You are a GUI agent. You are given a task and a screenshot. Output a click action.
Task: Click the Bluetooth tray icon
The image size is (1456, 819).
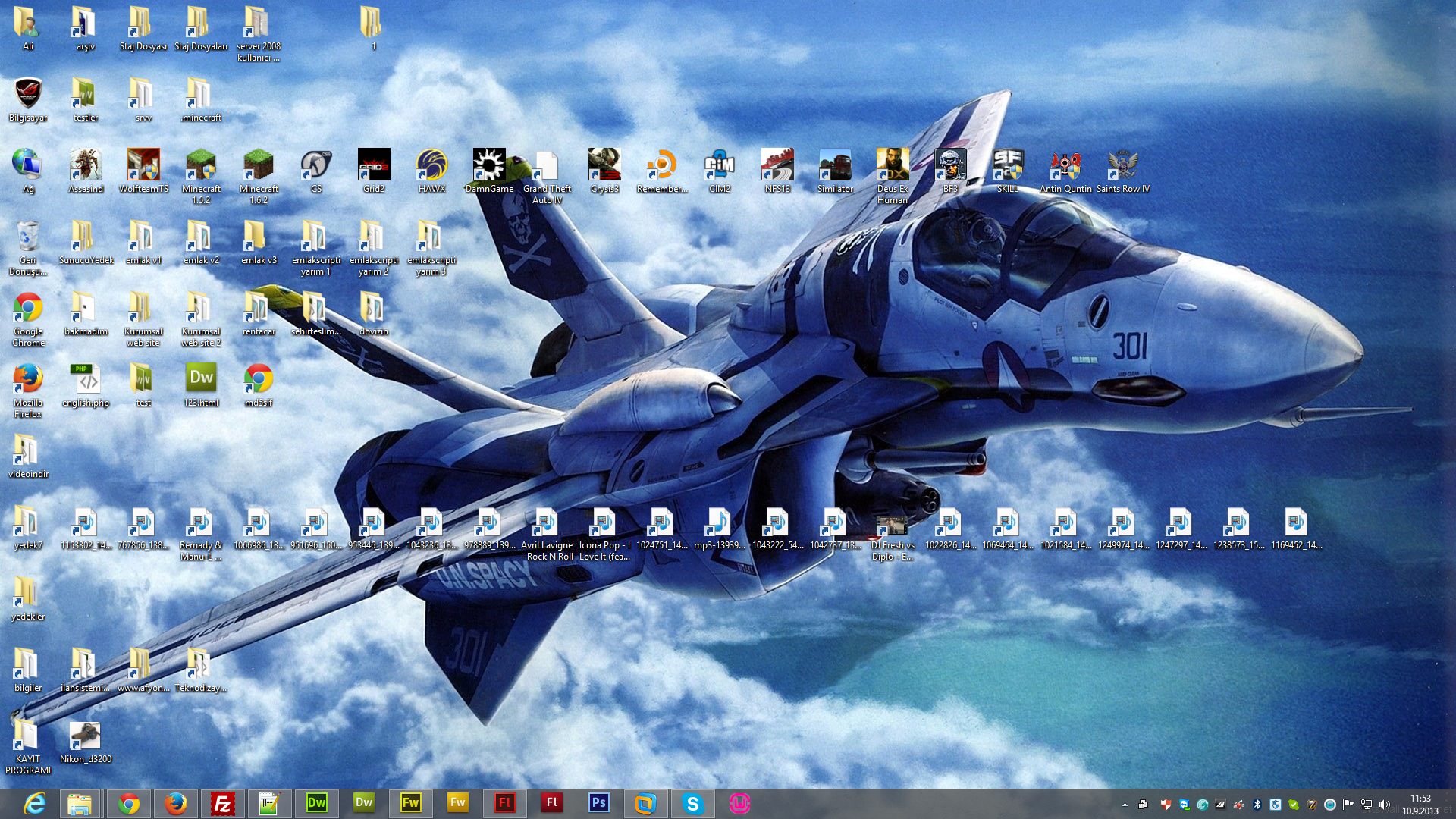(x=1257, y=805)
